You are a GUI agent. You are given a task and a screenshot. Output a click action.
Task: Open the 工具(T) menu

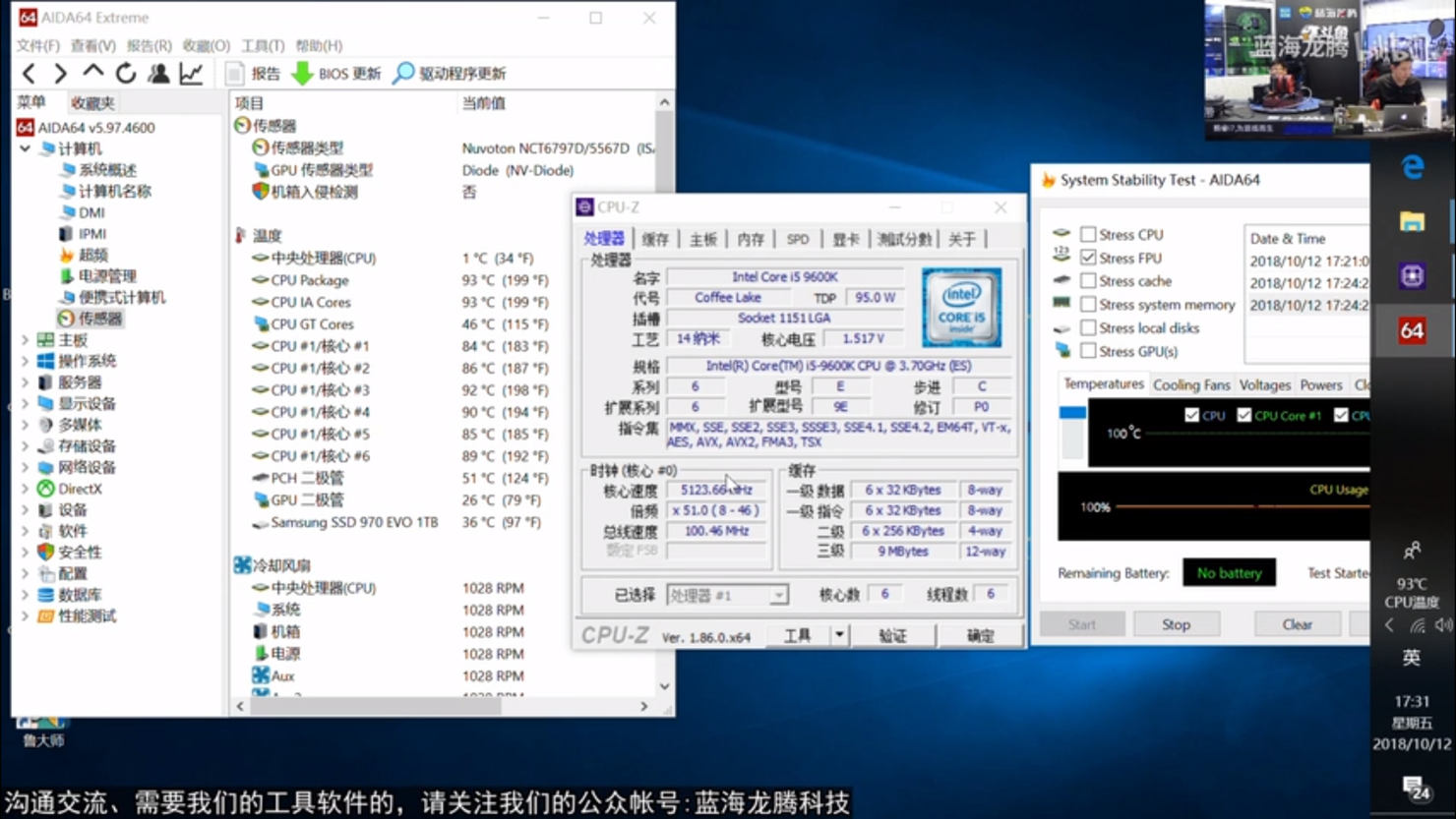coord(263,45)
